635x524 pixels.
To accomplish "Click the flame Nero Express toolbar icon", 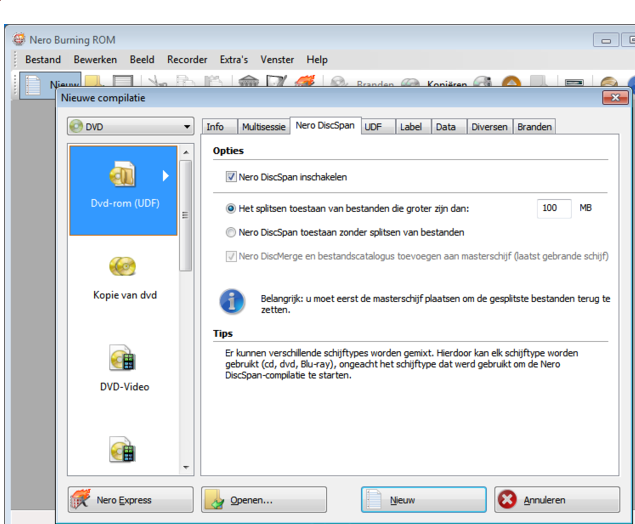I will 305,81.
